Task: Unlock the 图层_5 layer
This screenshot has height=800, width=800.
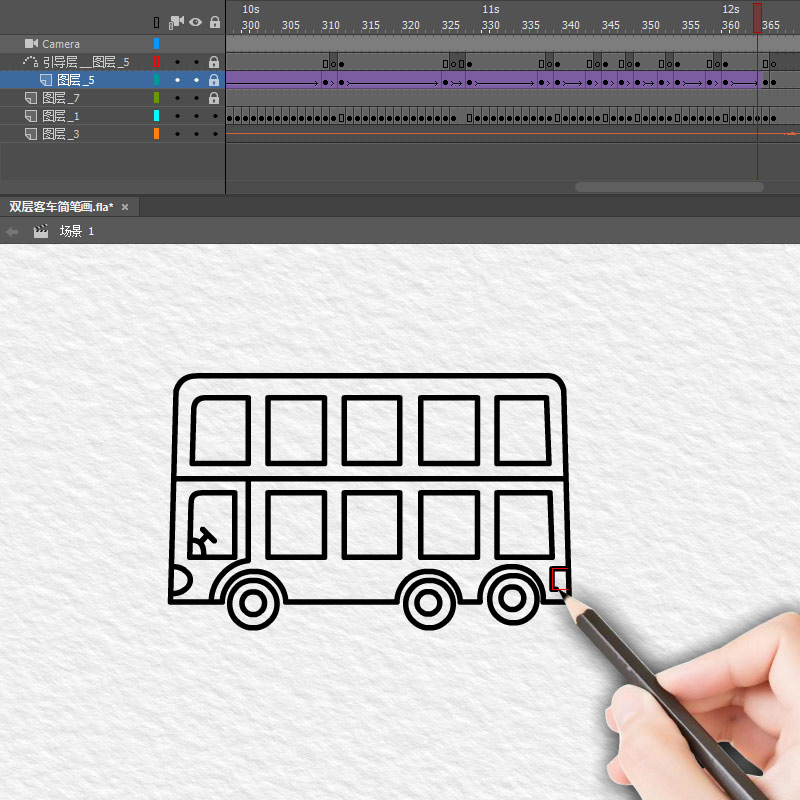Action: [x=214, y=80]
